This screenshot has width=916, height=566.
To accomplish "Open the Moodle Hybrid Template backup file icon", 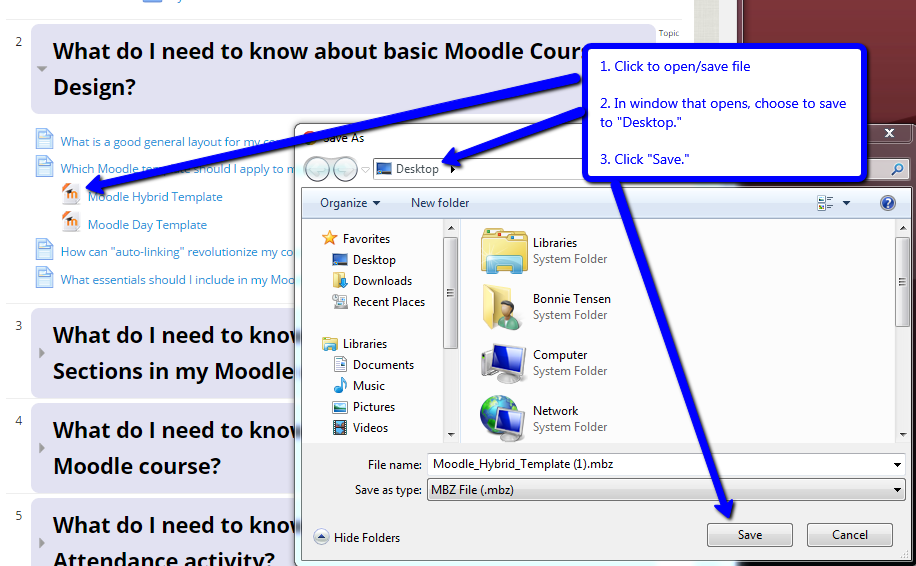I will pos(71,194).
